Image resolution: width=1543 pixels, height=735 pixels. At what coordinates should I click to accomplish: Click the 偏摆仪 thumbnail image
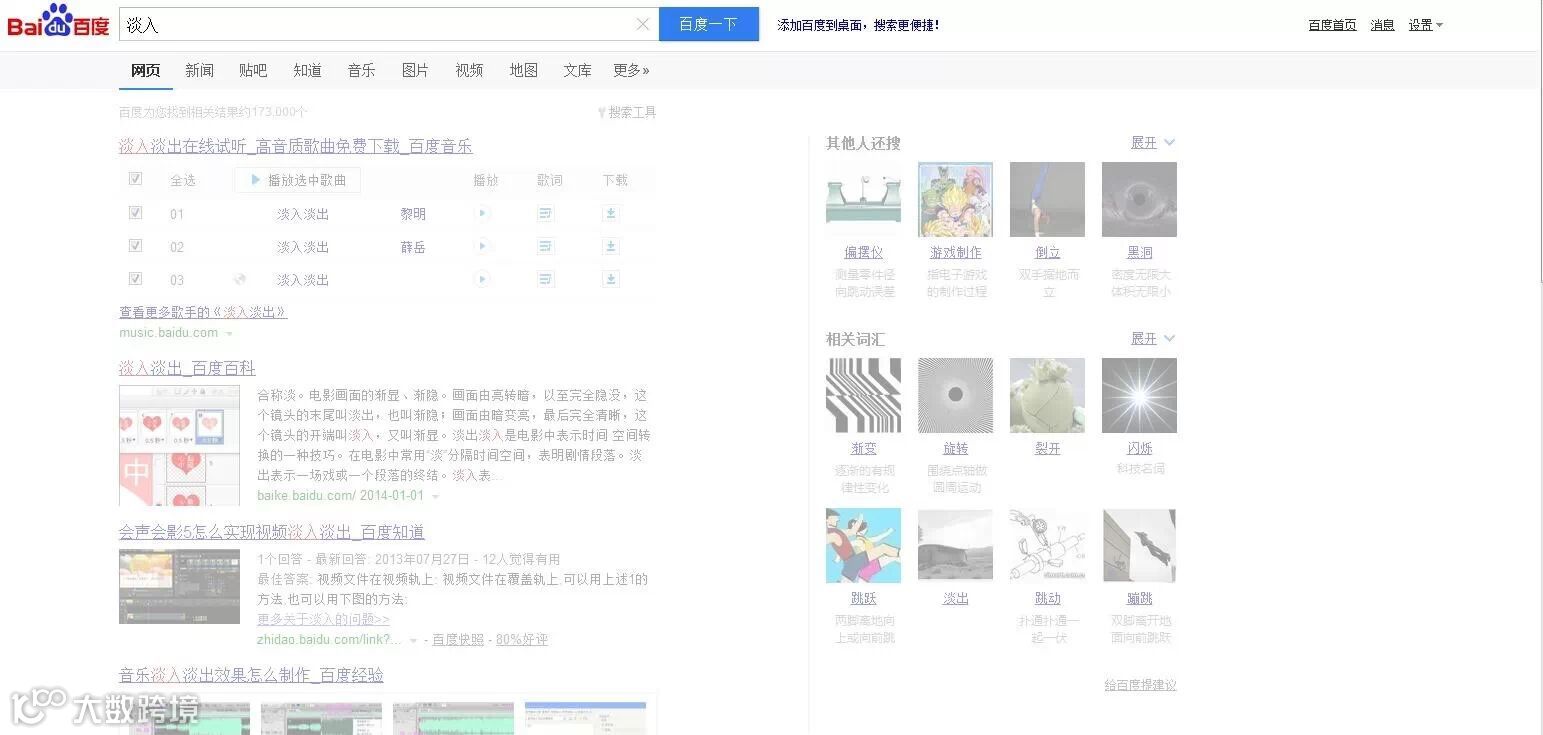click(x=863, y=199)
